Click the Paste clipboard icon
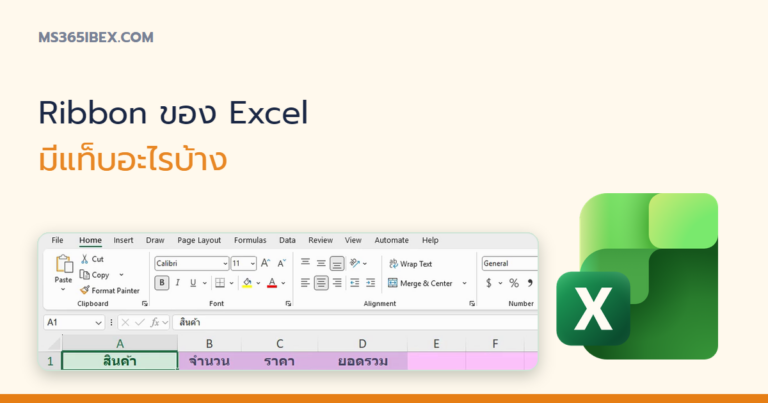This screenshot has width=768, height=403. point(64,264)
